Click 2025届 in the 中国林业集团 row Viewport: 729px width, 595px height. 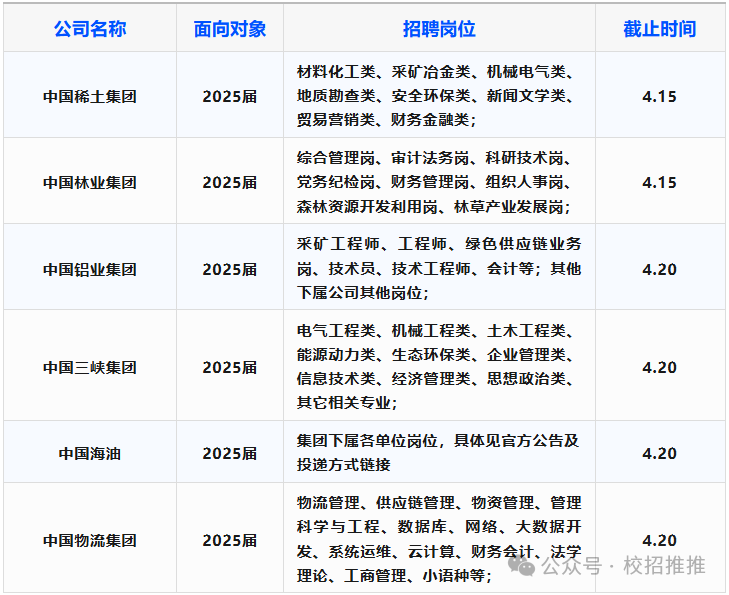pyautogui.click(x=230, y=182)
